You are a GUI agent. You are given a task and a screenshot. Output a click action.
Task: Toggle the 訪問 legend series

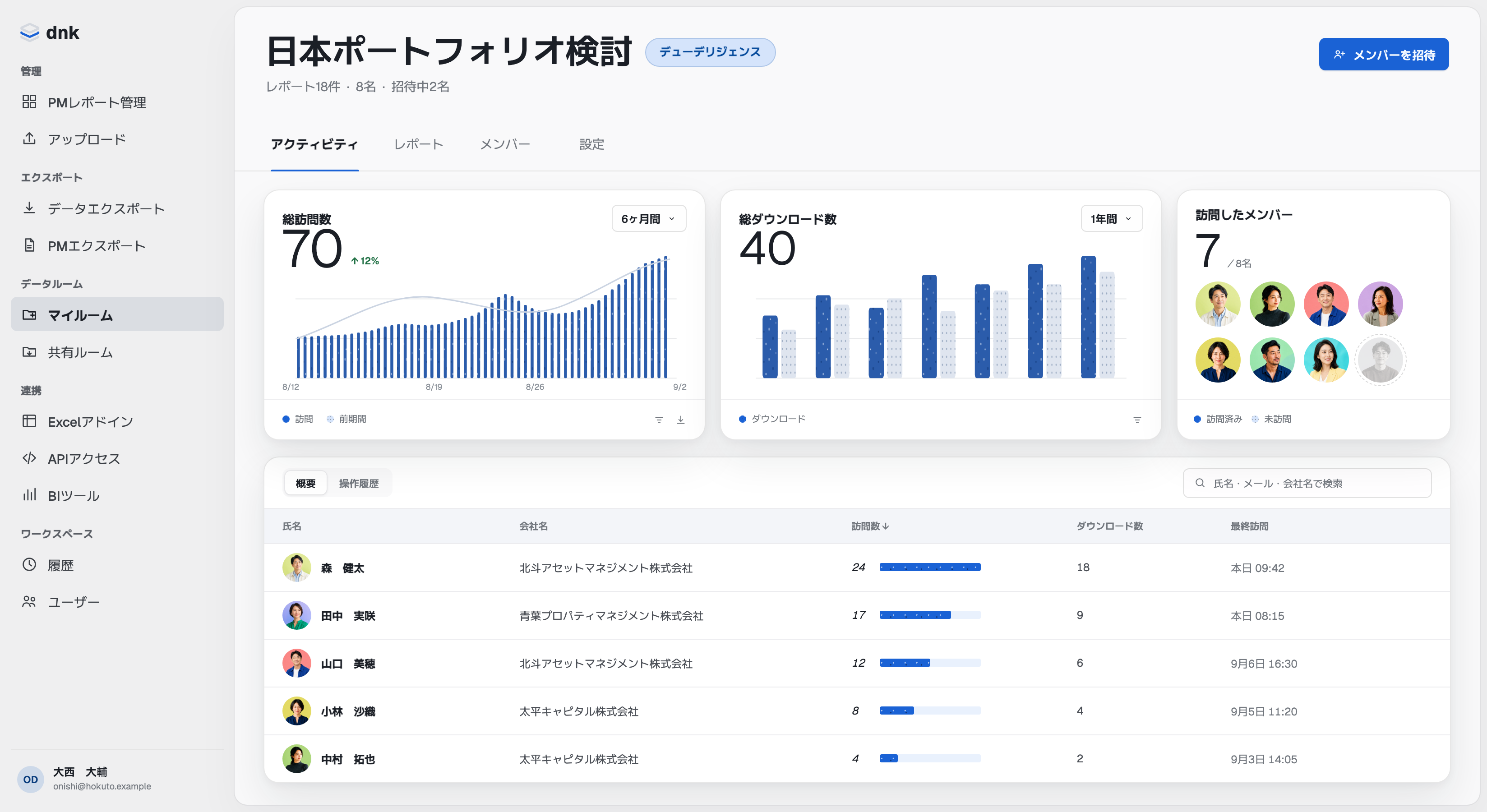tap(298, 419)
